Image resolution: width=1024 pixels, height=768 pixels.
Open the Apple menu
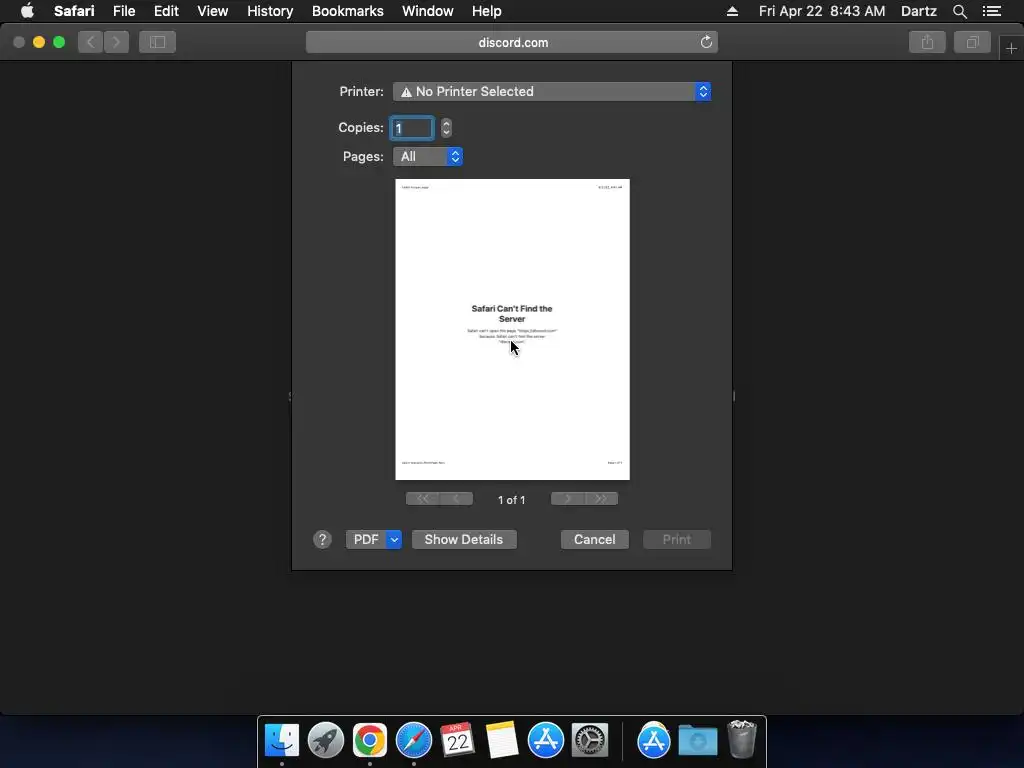[x=27, y=11]
